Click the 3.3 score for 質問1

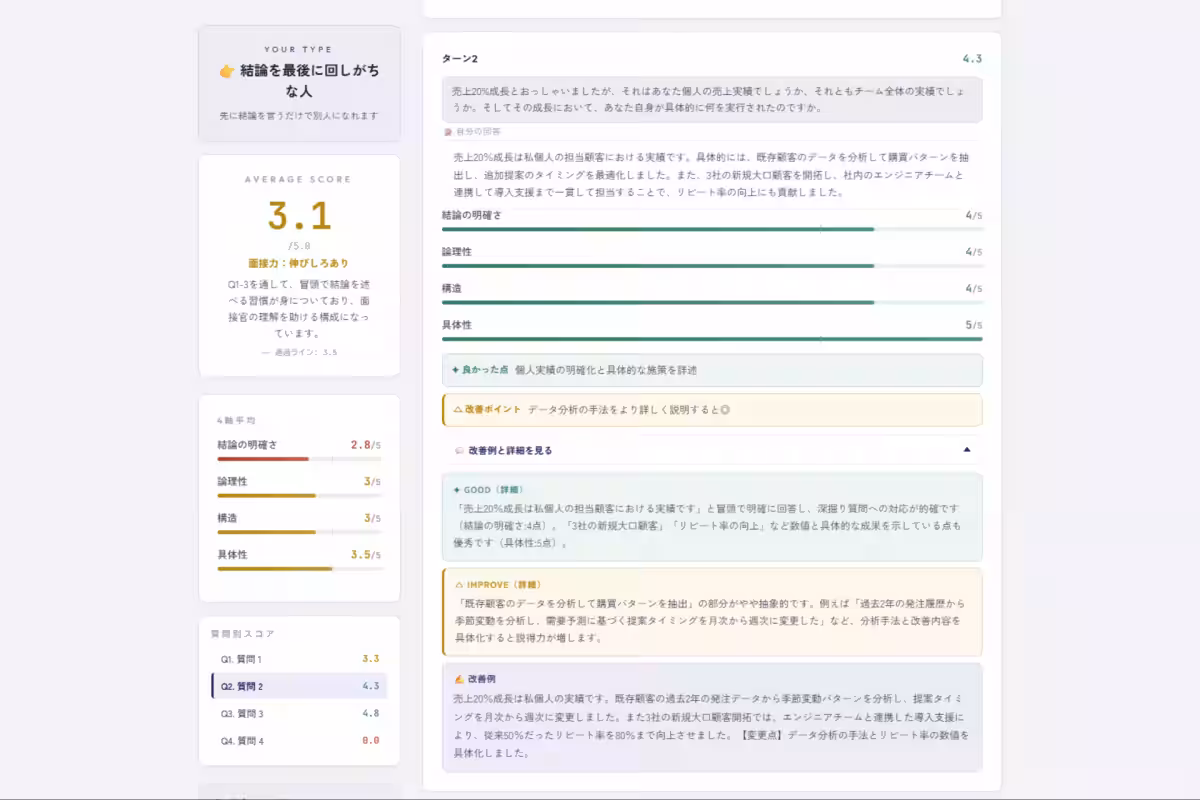tap(371, 659)
